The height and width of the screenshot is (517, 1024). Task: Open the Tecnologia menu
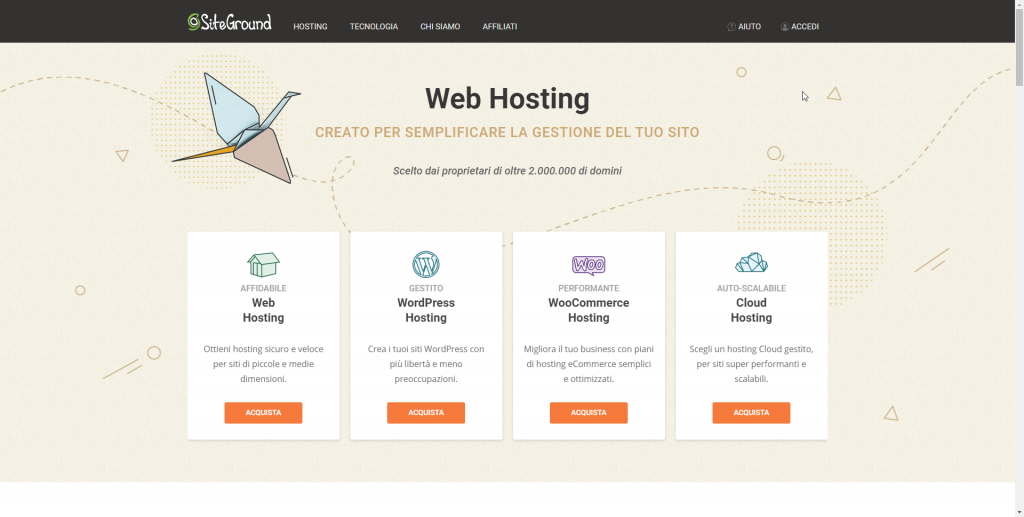pos(373,27)
